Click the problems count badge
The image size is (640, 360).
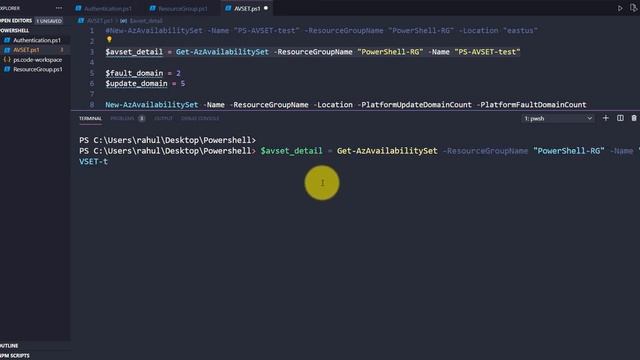pyautogui.click(x=141, y=118)
